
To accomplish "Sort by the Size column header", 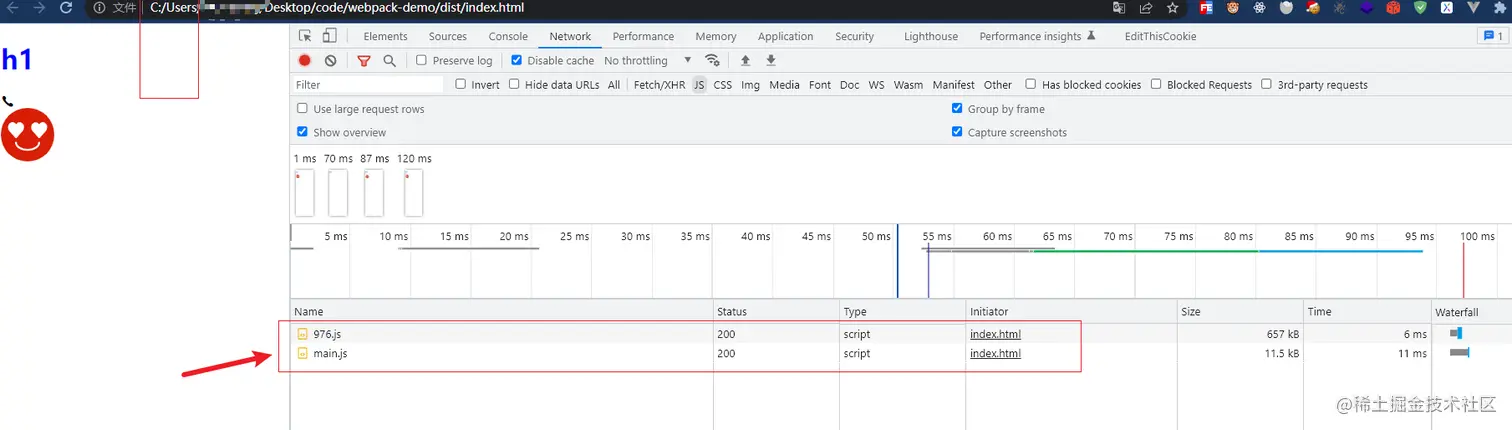I will (1241, 312).
